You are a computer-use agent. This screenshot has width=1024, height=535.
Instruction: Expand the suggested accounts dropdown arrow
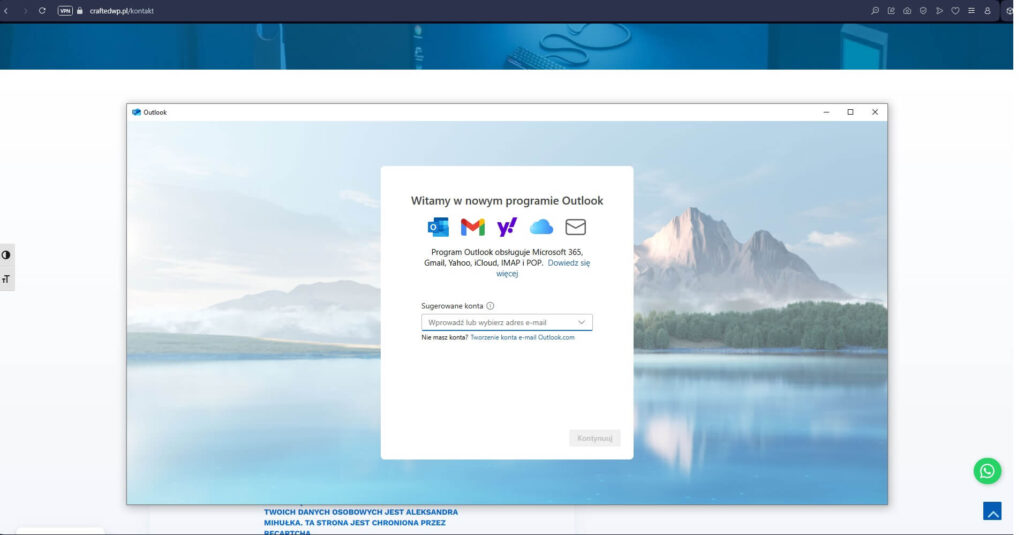coord(581,323)
